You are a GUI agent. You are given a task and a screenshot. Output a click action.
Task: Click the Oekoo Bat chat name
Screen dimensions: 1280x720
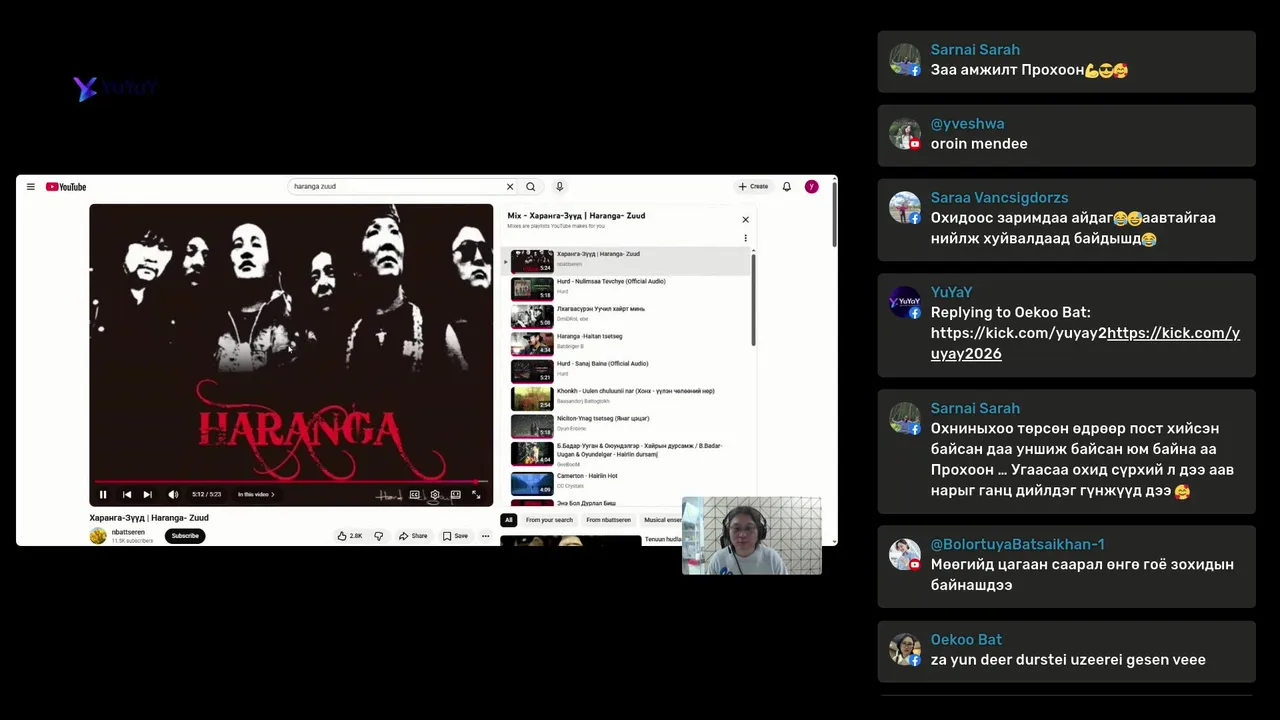point(966,640)
